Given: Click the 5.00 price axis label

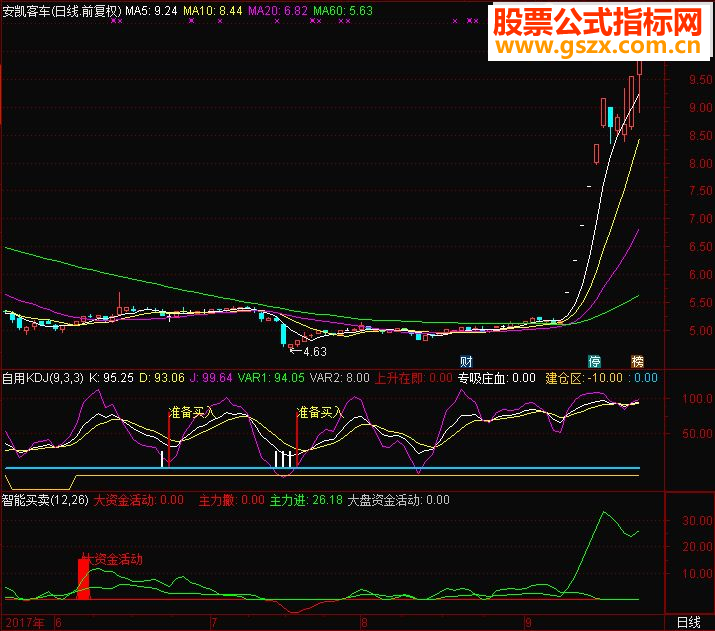Looking at the screenshot, I should tap(700, 331).
